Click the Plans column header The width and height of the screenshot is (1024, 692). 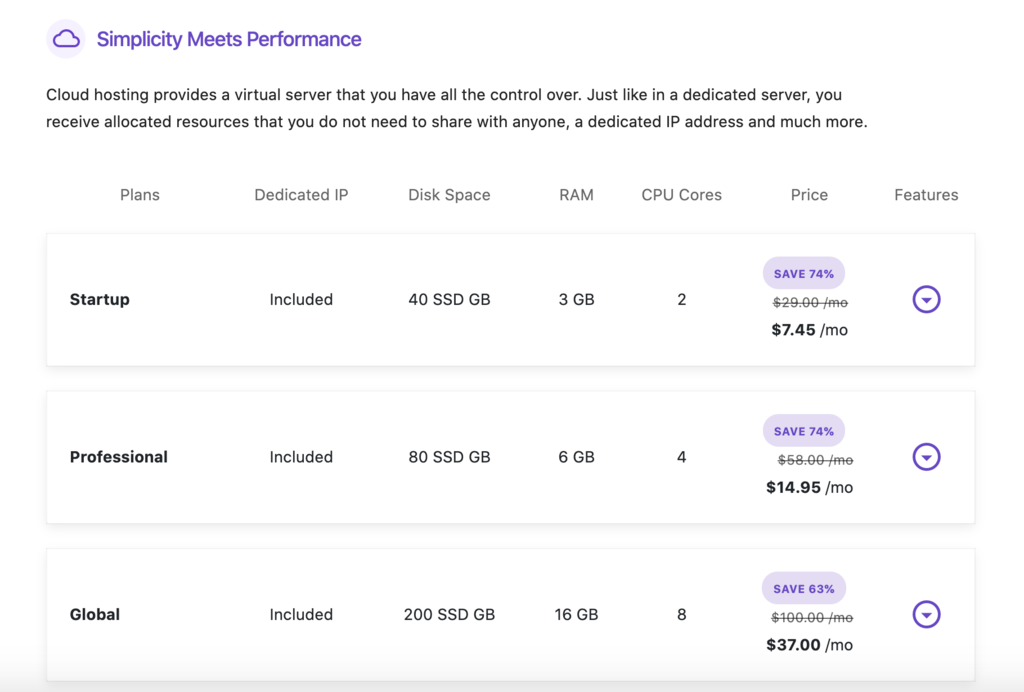click(139, 195)
